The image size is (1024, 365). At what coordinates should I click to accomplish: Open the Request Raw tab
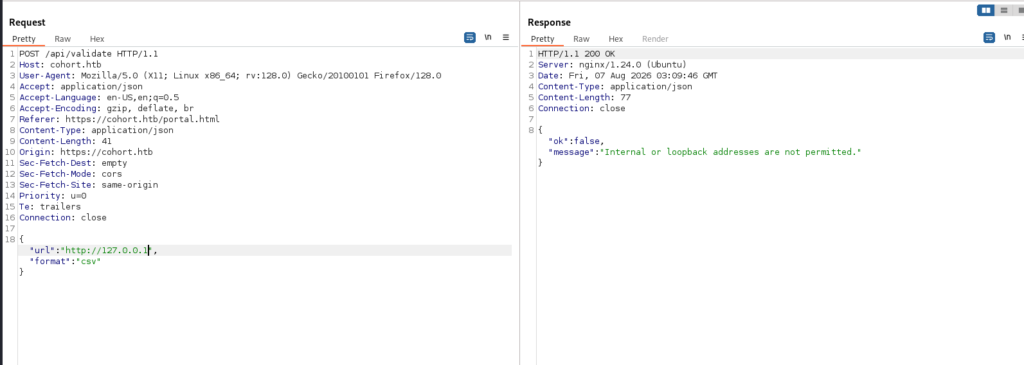click(63, 39)
